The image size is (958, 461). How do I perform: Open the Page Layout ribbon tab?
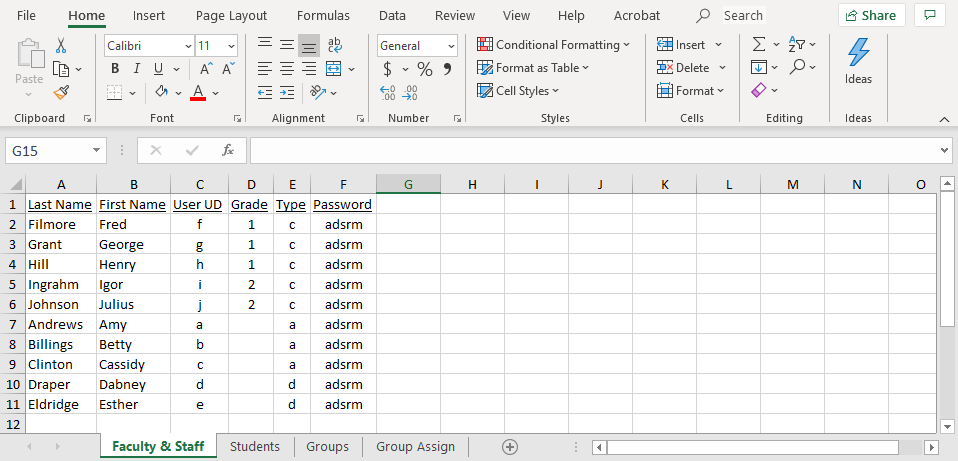click(x=231, y=15)
